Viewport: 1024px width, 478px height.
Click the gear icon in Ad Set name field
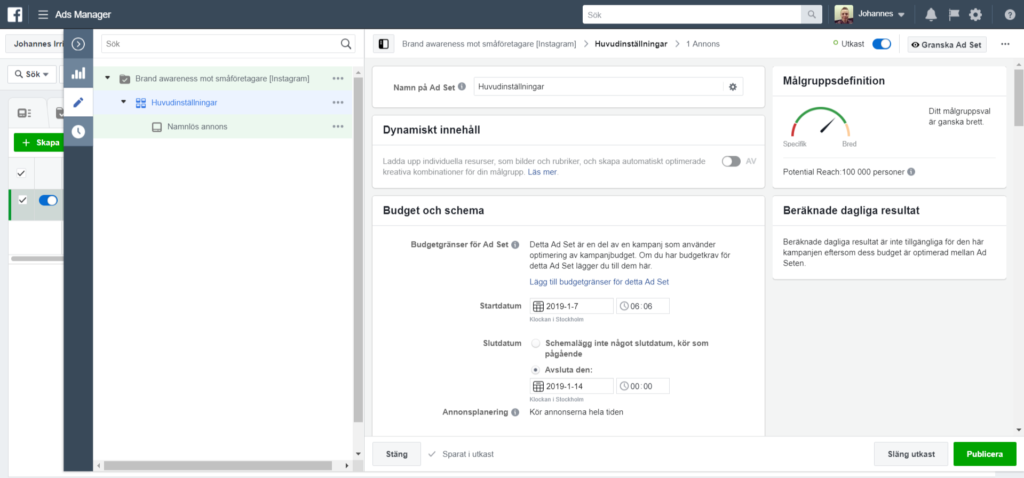tap(732, 87)
